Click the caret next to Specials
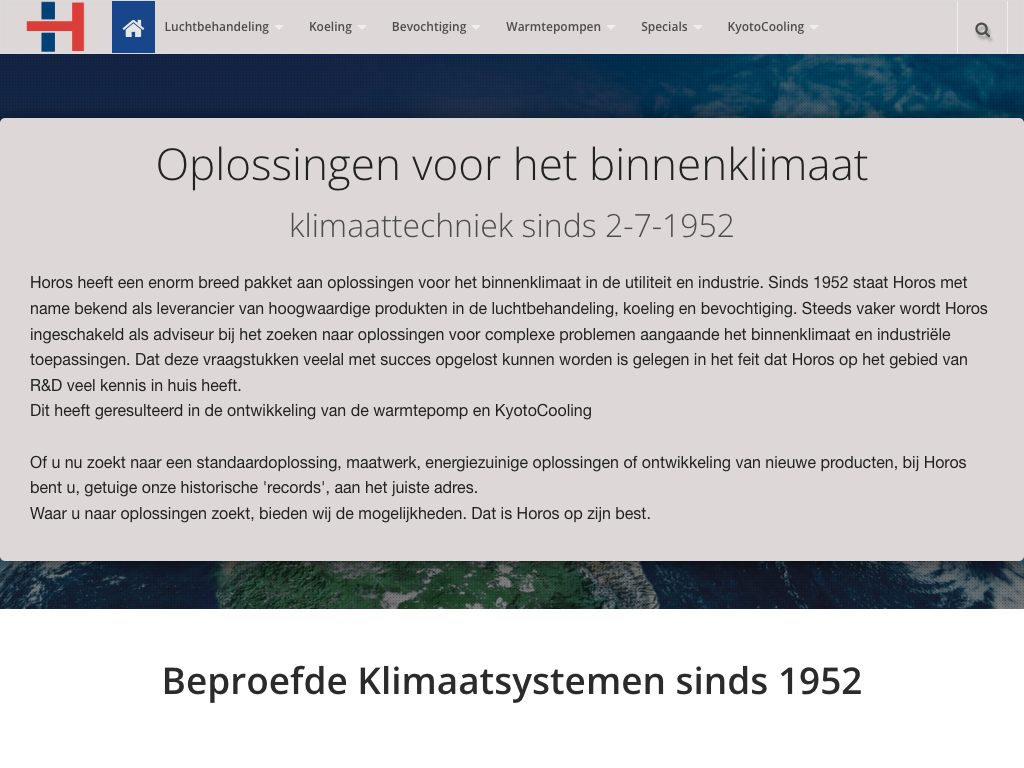1024x768 pixels. (x=697, y=28)
